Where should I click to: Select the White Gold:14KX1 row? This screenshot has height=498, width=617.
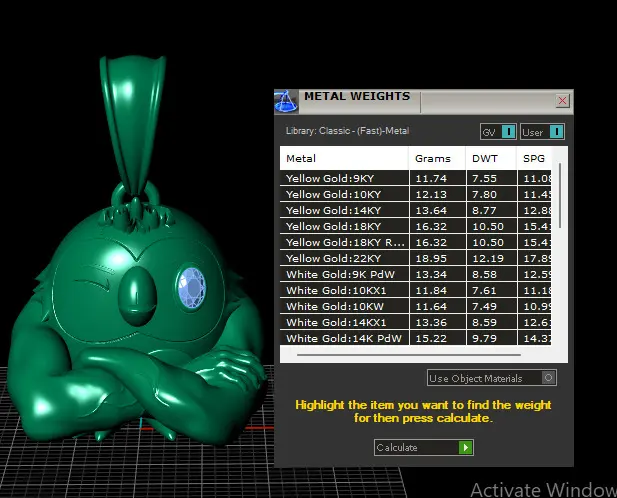tap(416, 322)
